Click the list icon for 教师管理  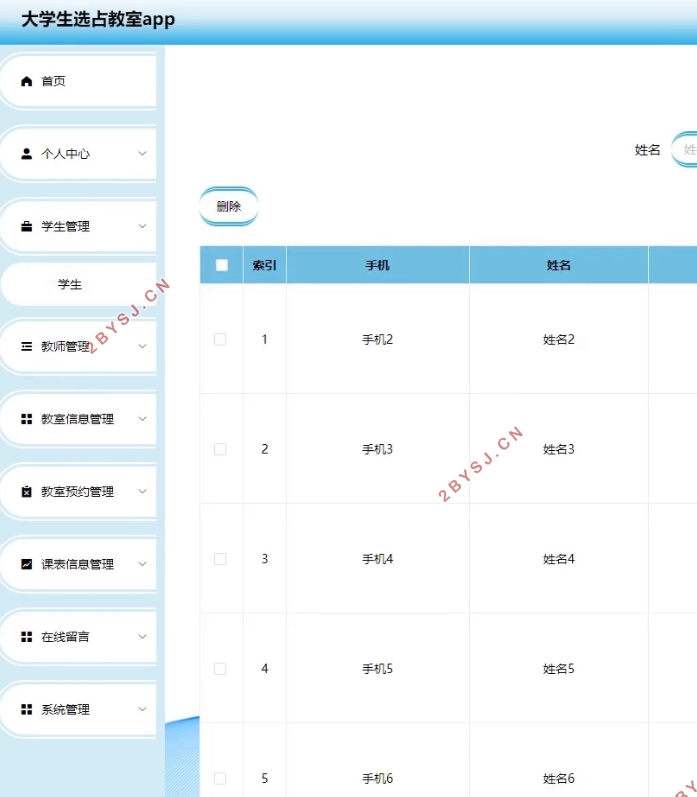[26, 346]
